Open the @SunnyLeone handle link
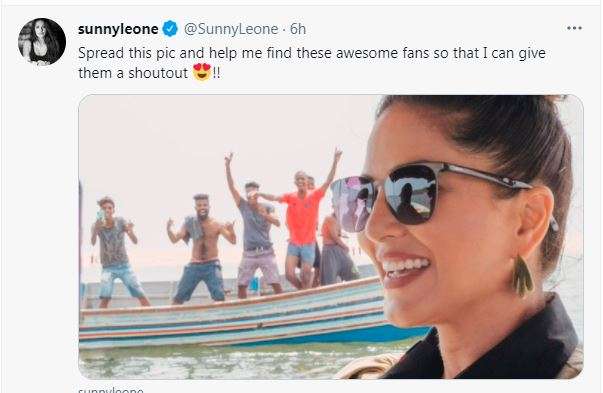The height and width of the screenshot is (393, 603). (x=231, y=29)
